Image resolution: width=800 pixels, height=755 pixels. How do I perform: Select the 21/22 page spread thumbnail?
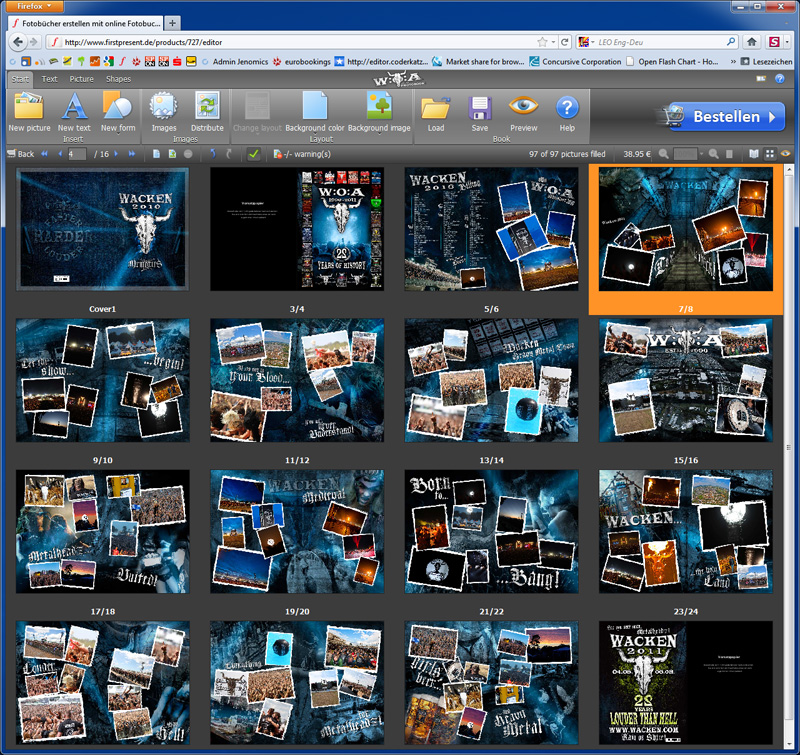(491, 531)
